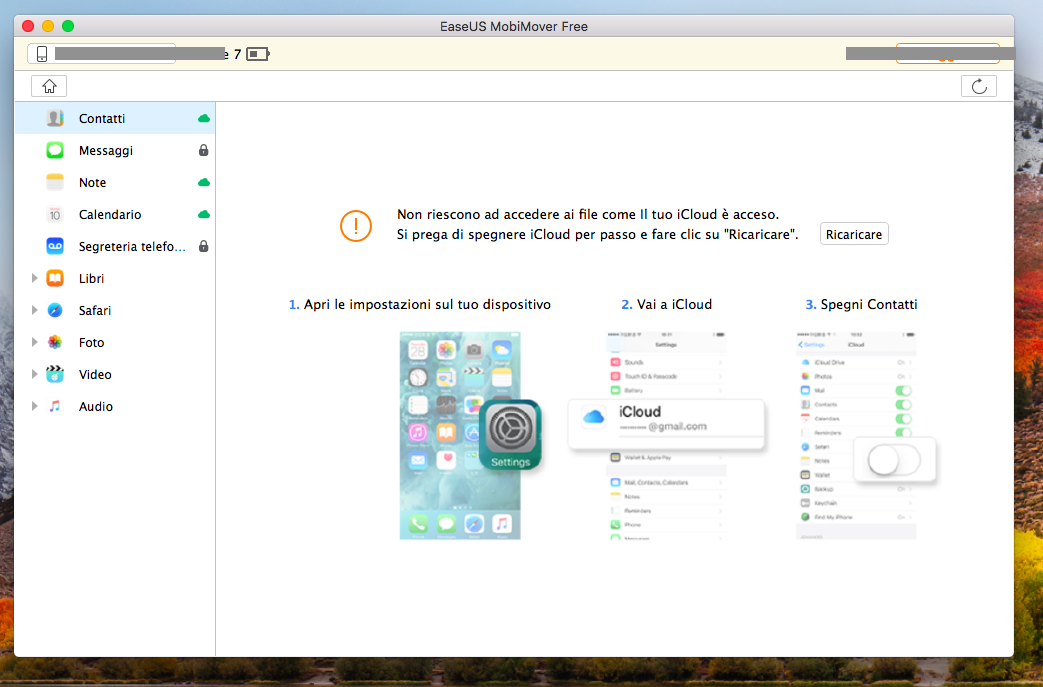The image size is (1043, 687).
Task: Click the orange outlined button at top right
Action: tap(946, 54)
